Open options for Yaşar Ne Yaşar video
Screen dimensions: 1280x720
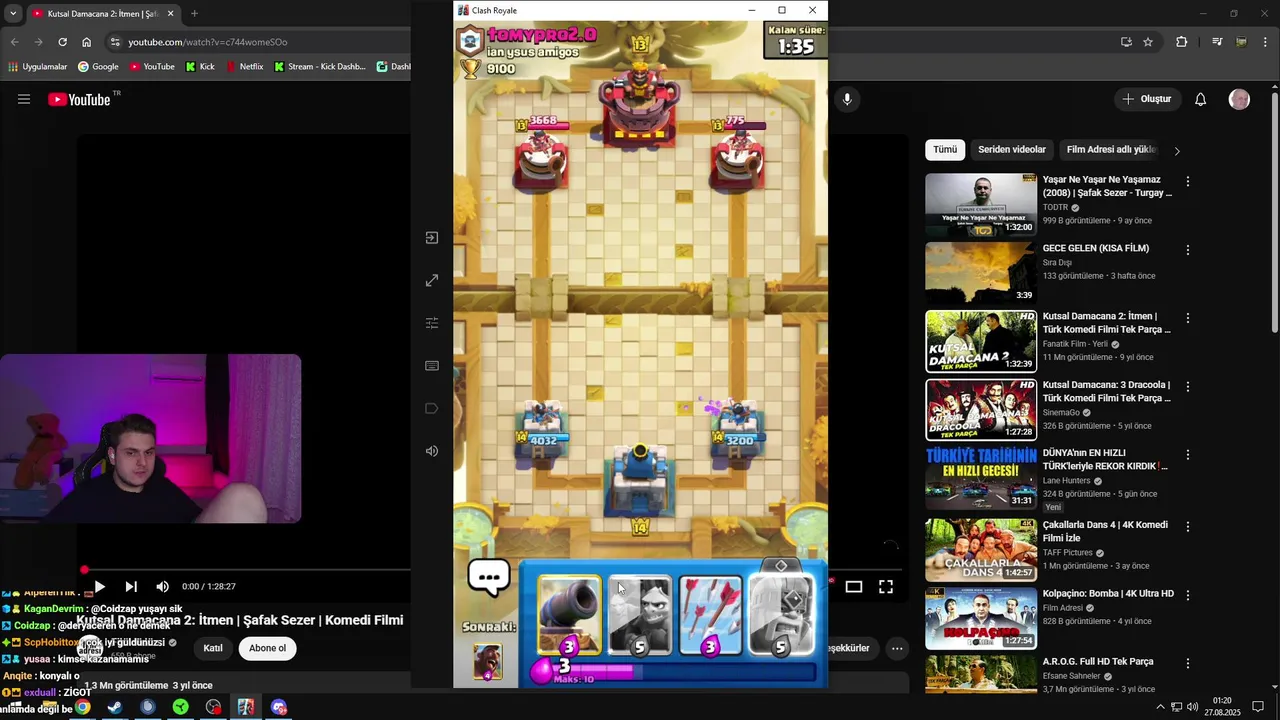(x=1188, y=182)
